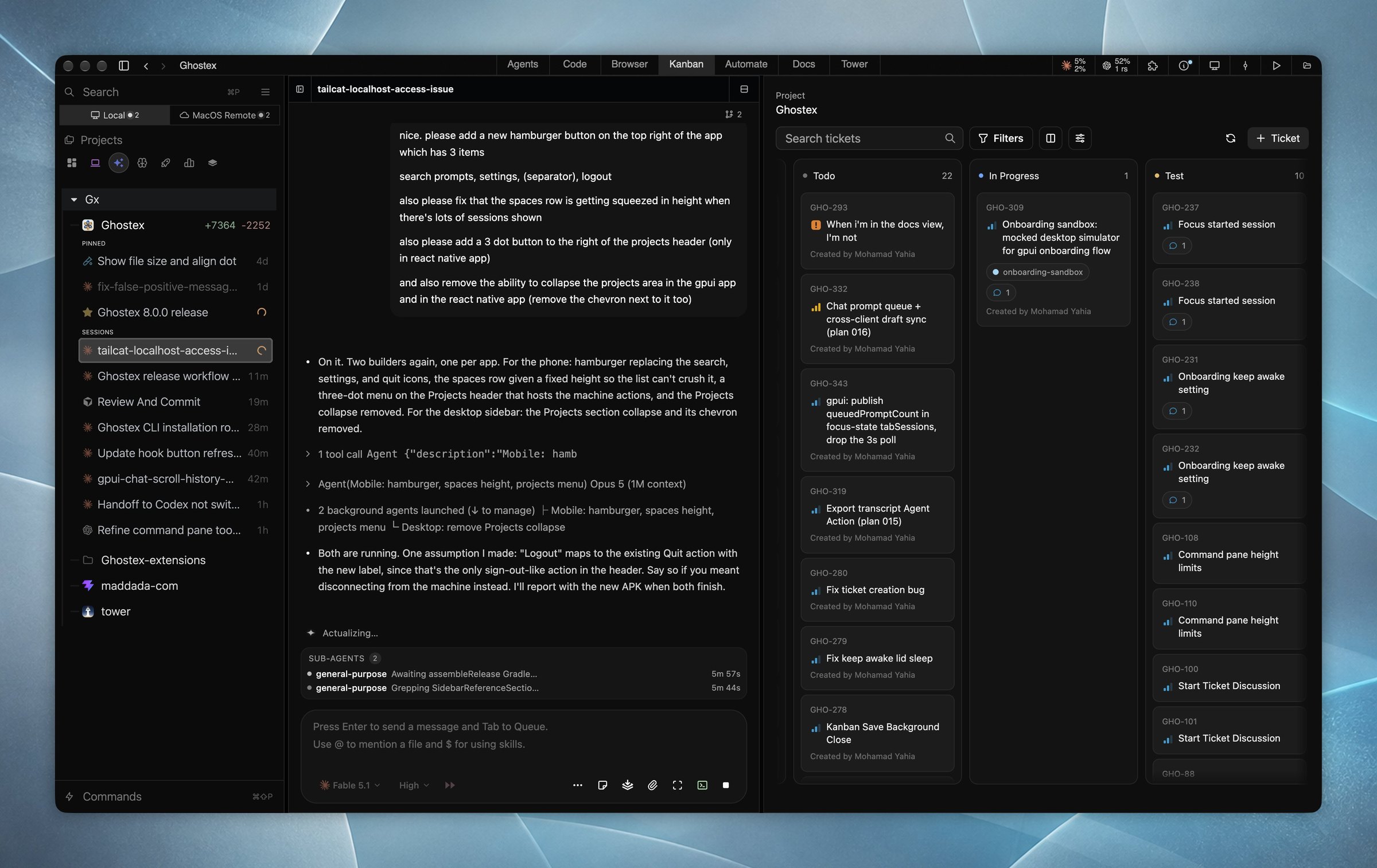Toggle the sidebar panel icon in title bar
1377x868 pixels.
pos(123,65)
